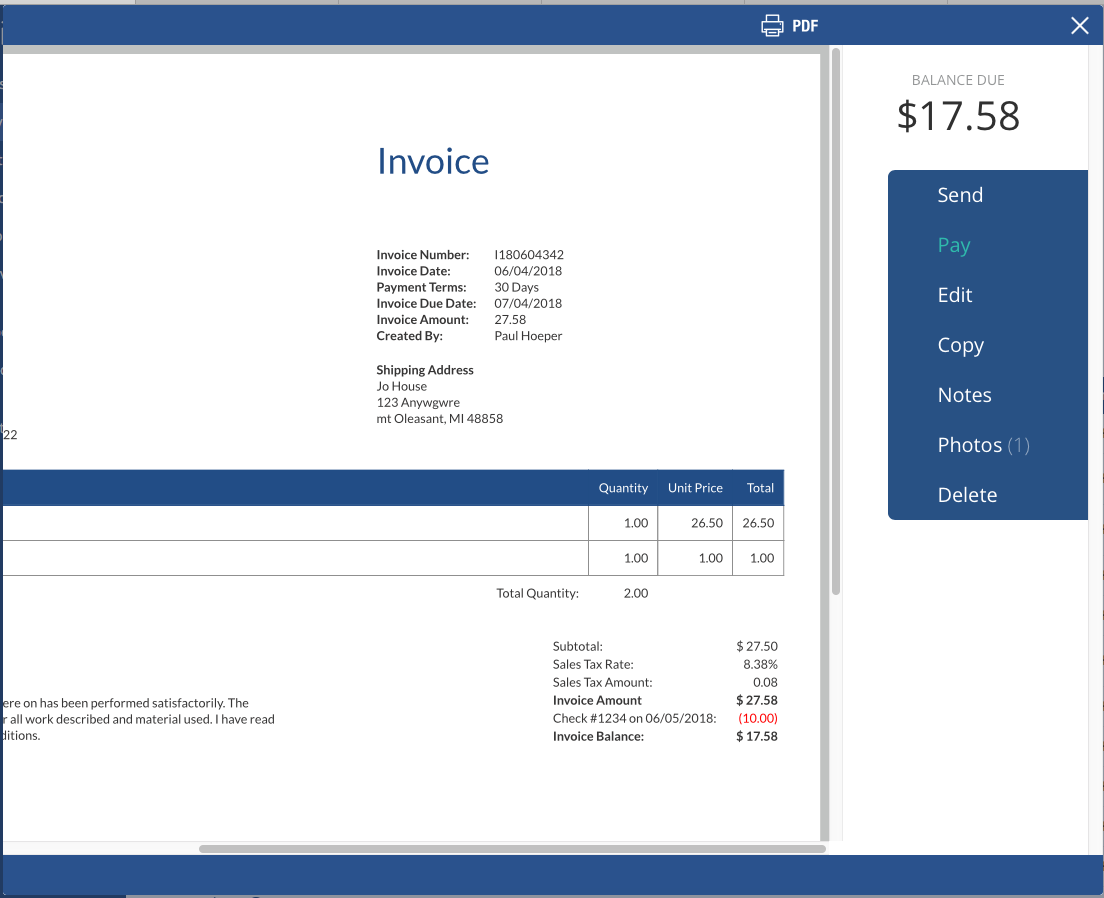Viewport: 1104px width, 898px height.
Task: Click the Invoice title heading
Action: coord(433,161)
